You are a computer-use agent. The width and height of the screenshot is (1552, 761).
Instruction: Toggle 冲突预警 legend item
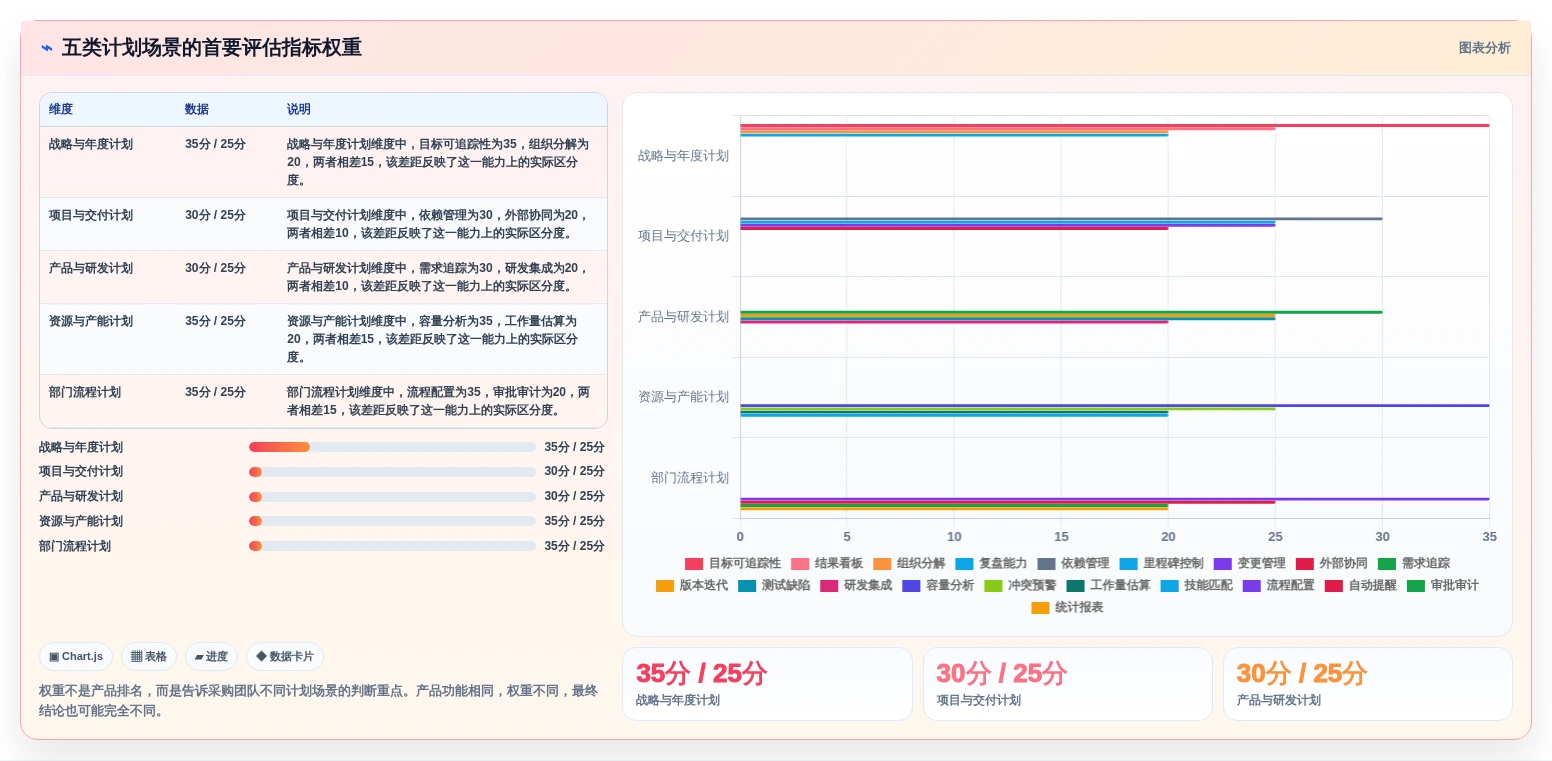pos(1019,586)
